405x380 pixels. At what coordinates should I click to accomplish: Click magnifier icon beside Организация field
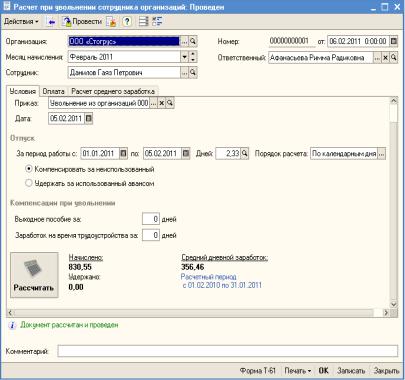point(193,41)
